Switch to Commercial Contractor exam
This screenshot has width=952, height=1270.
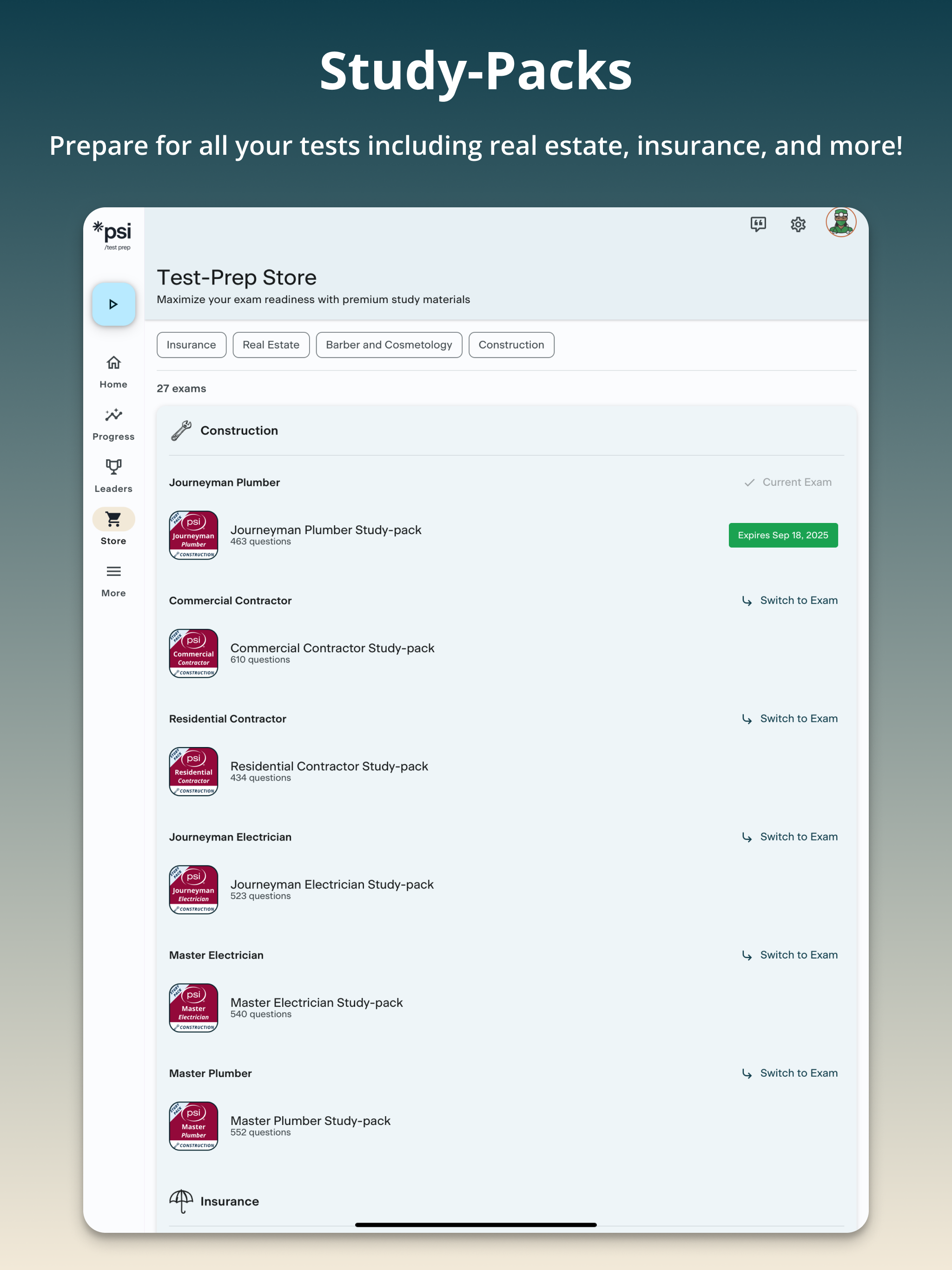[789, 601]
